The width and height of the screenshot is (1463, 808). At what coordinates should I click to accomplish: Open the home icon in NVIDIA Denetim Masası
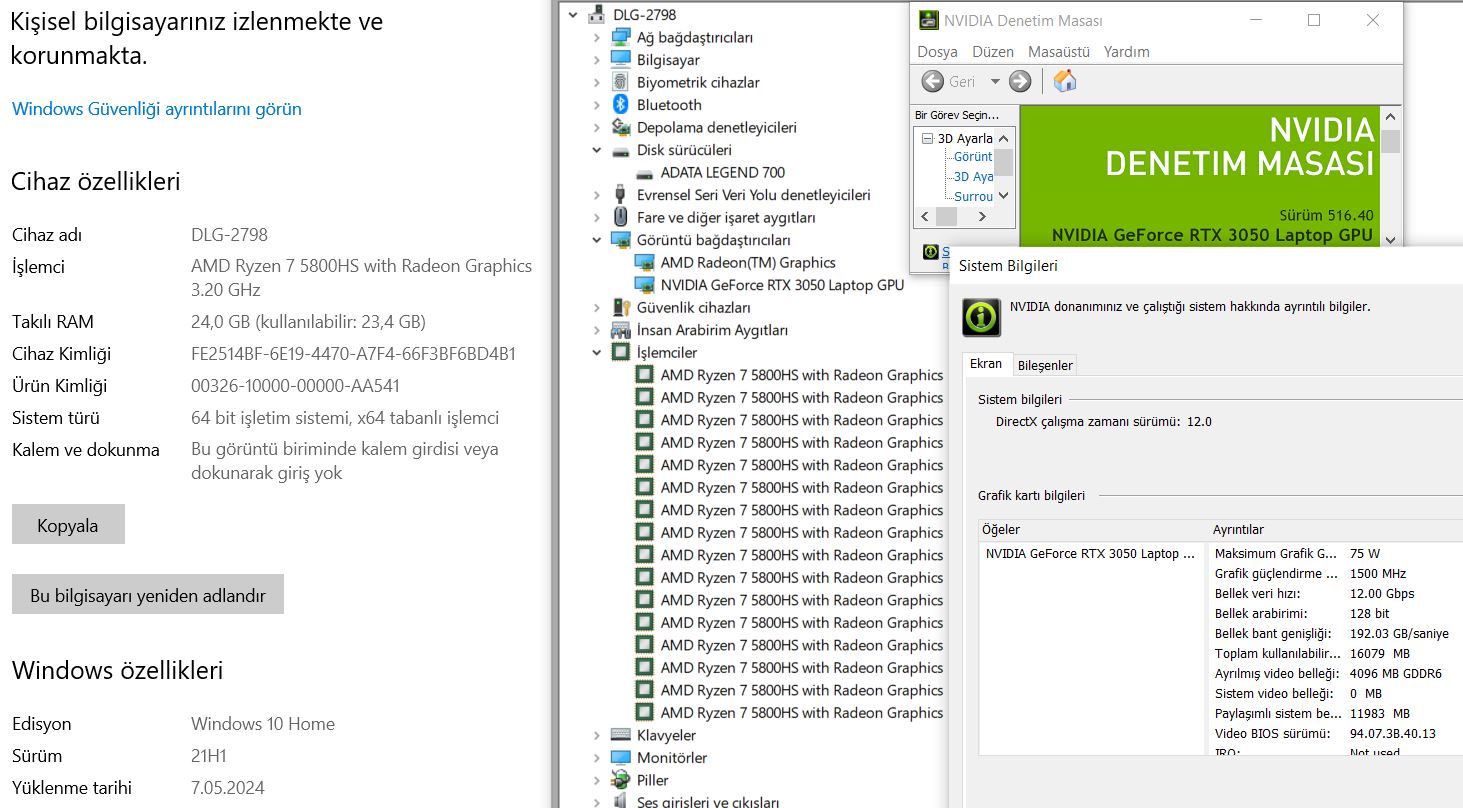(x=1065, y=81)
